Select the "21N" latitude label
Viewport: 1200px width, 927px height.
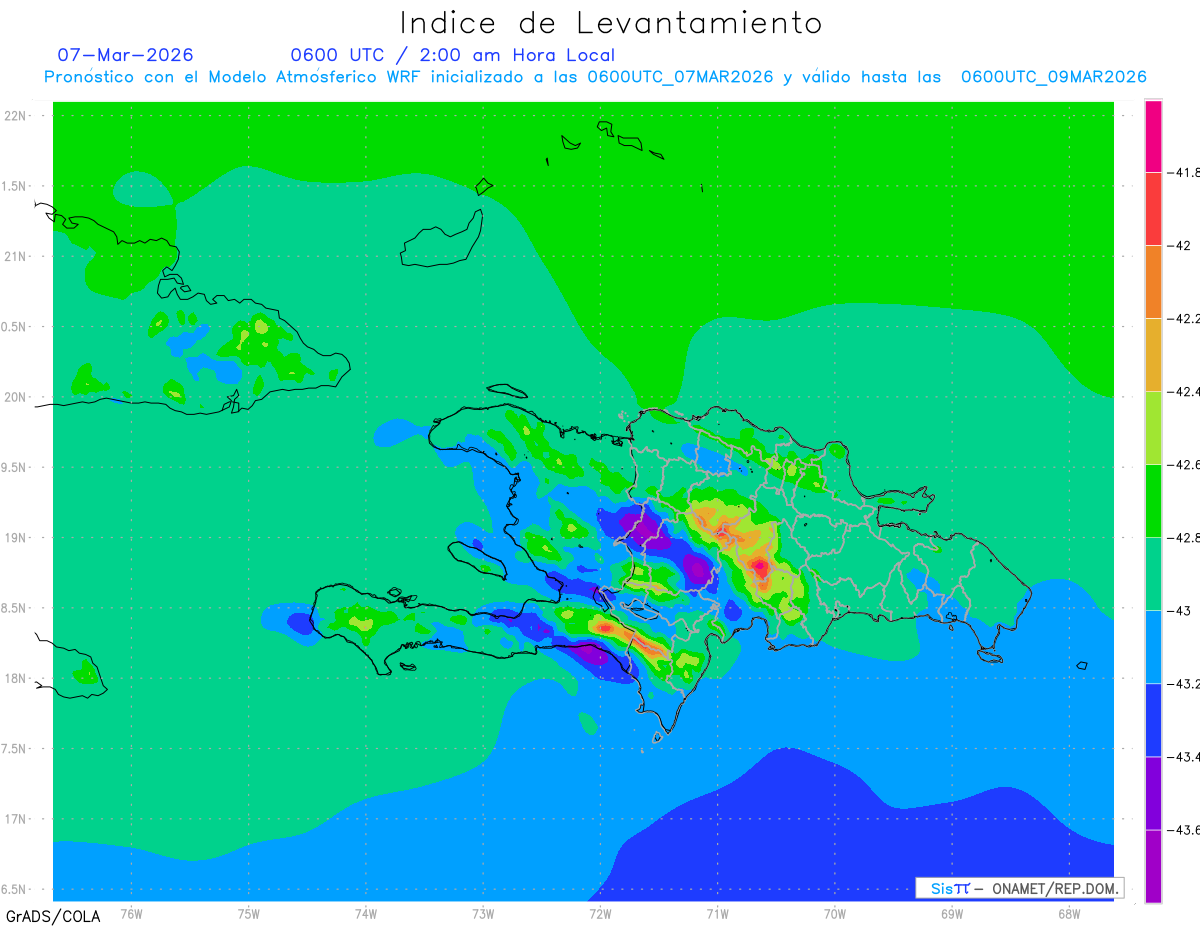pyautogui.click(x=17, y=256)
